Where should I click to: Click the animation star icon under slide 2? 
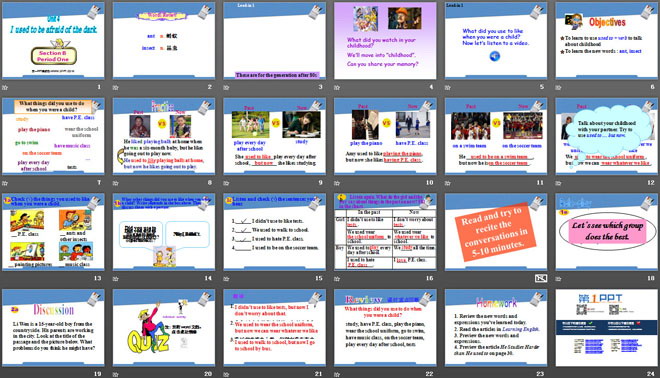coord(115,88)
